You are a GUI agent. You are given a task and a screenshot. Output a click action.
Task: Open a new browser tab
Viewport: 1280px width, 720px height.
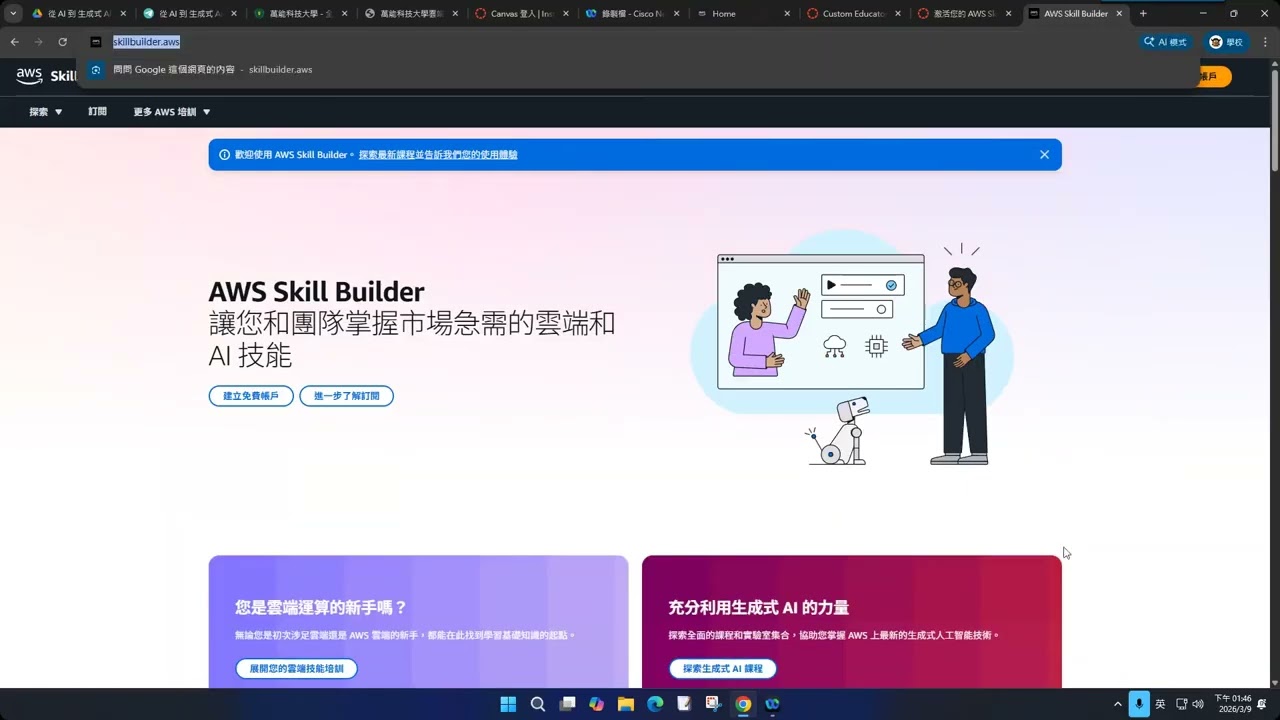coord(1143,14)
